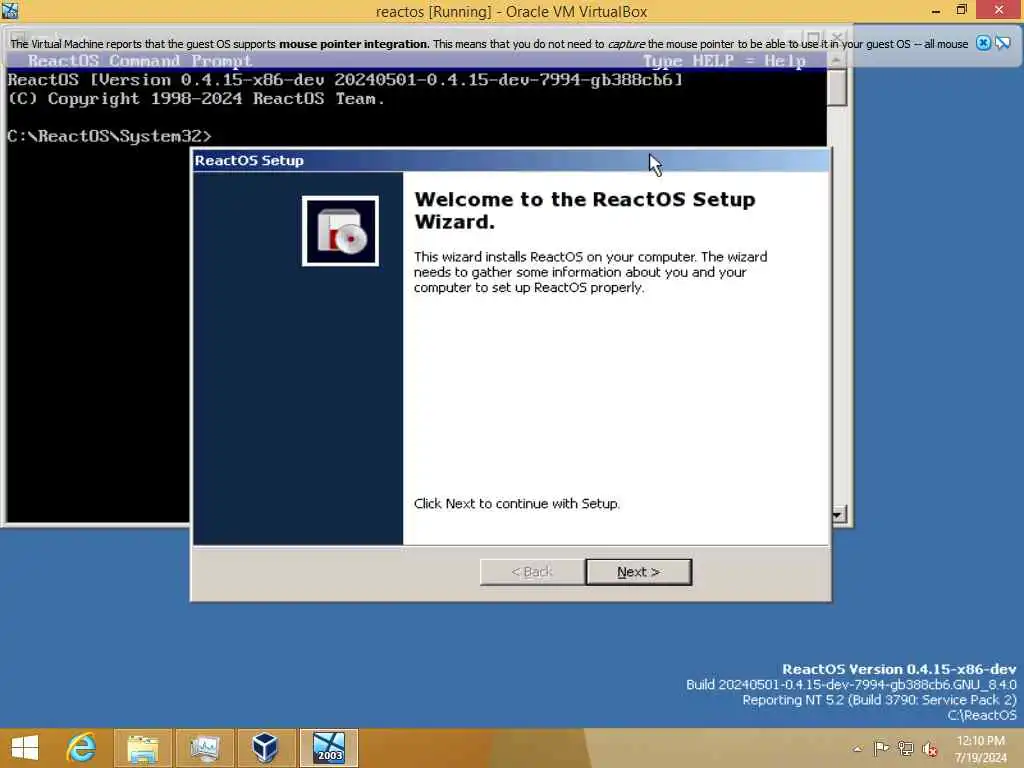
Task: Click 'Welcome to the ReactOS Setup Wizard' heading
Action: pyautogui.click(x=584, y=210)
